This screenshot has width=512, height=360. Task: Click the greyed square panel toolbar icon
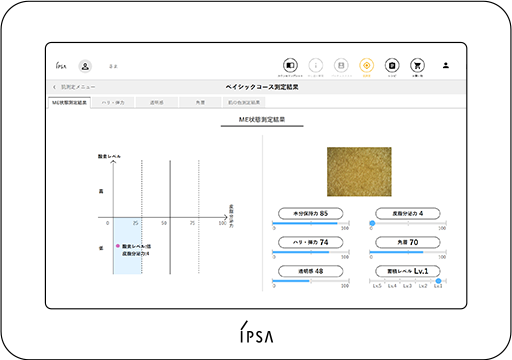click(x=341, y=65)
